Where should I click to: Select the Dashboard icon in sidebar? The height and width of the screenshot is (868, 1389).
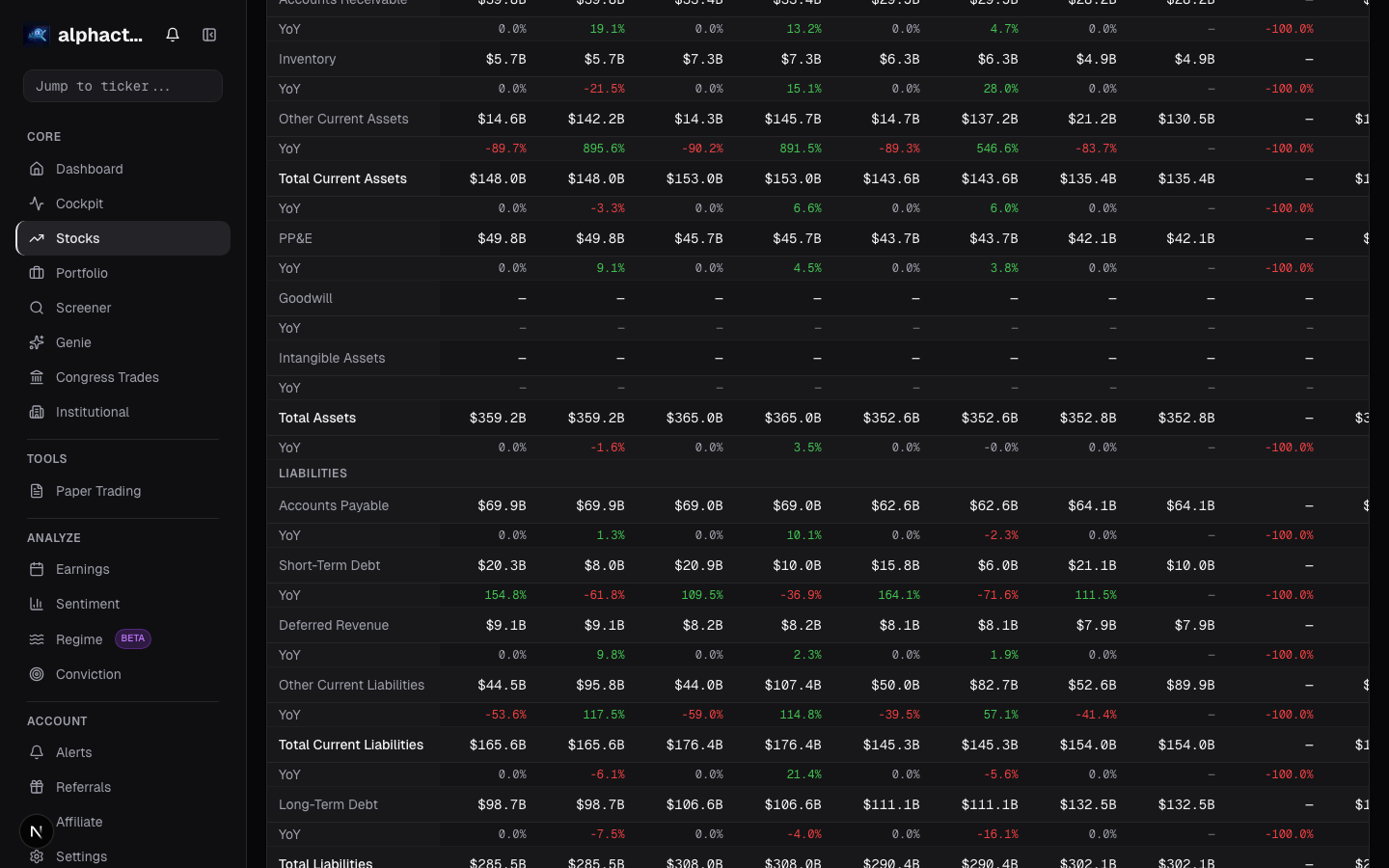click(x=37, y=169)
